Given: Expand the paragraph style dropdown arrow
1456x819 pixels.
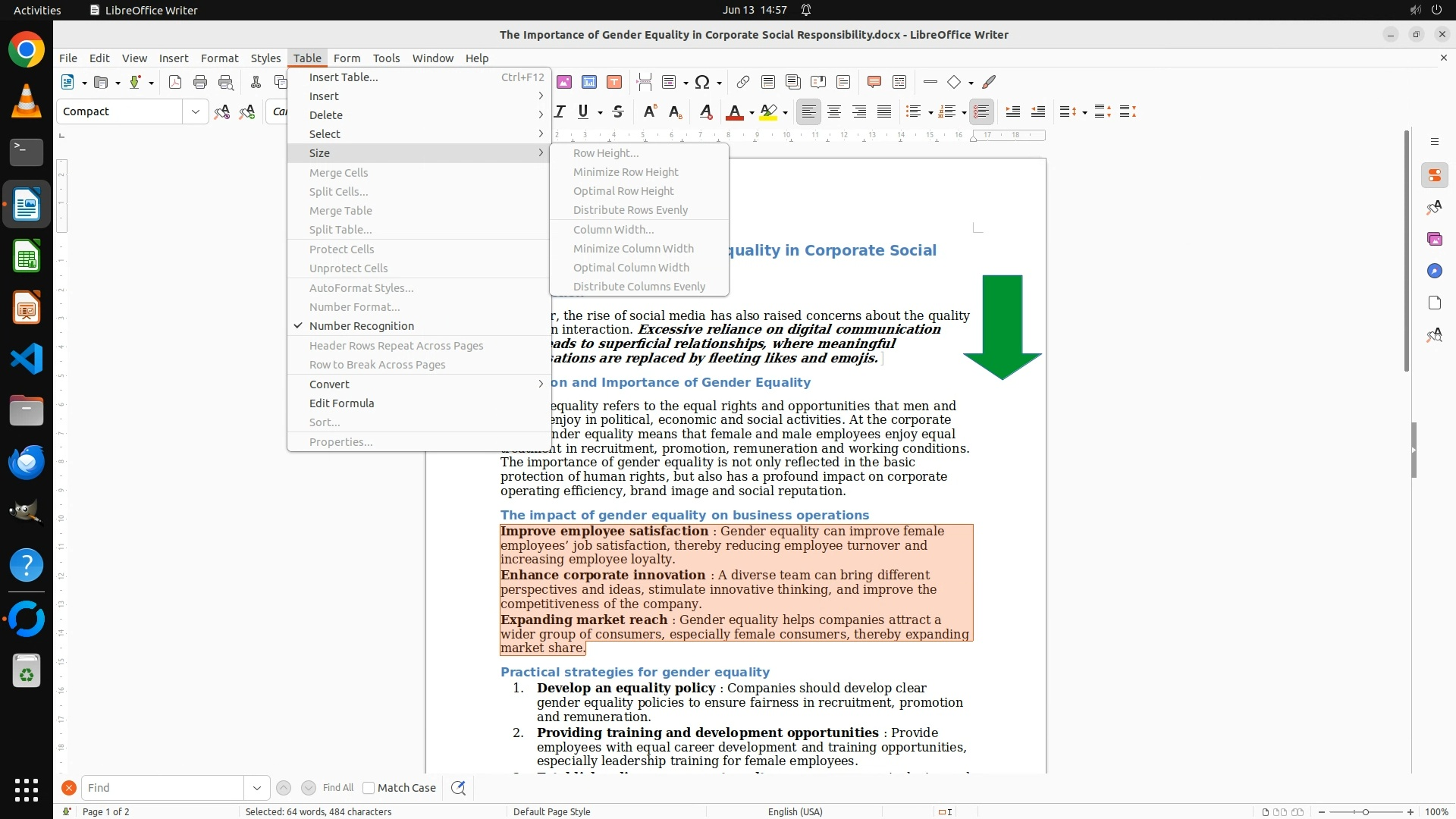Looking at the screenshot, I should point(195,111).
